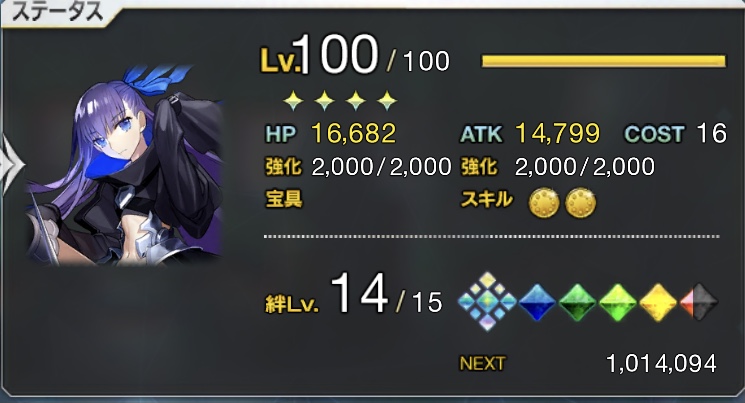Tap the light green bond gem

click(x=618, y=302)
